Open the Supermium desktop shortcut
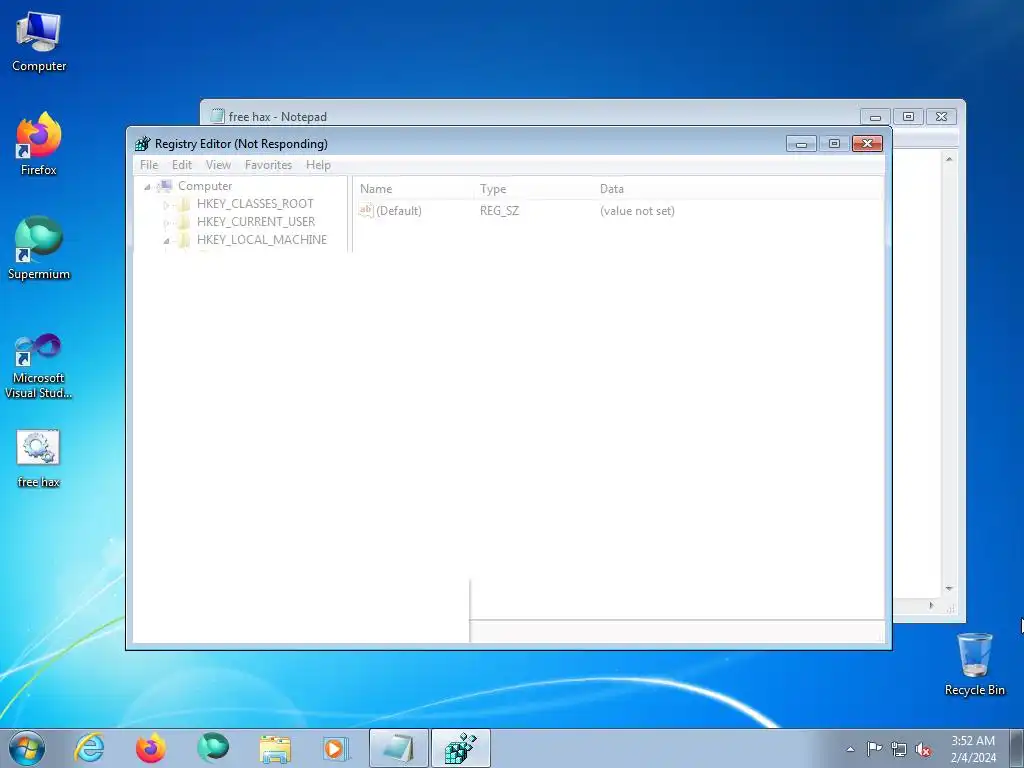The width and height of the screenshot is (1024, 768). coord(39,248)
